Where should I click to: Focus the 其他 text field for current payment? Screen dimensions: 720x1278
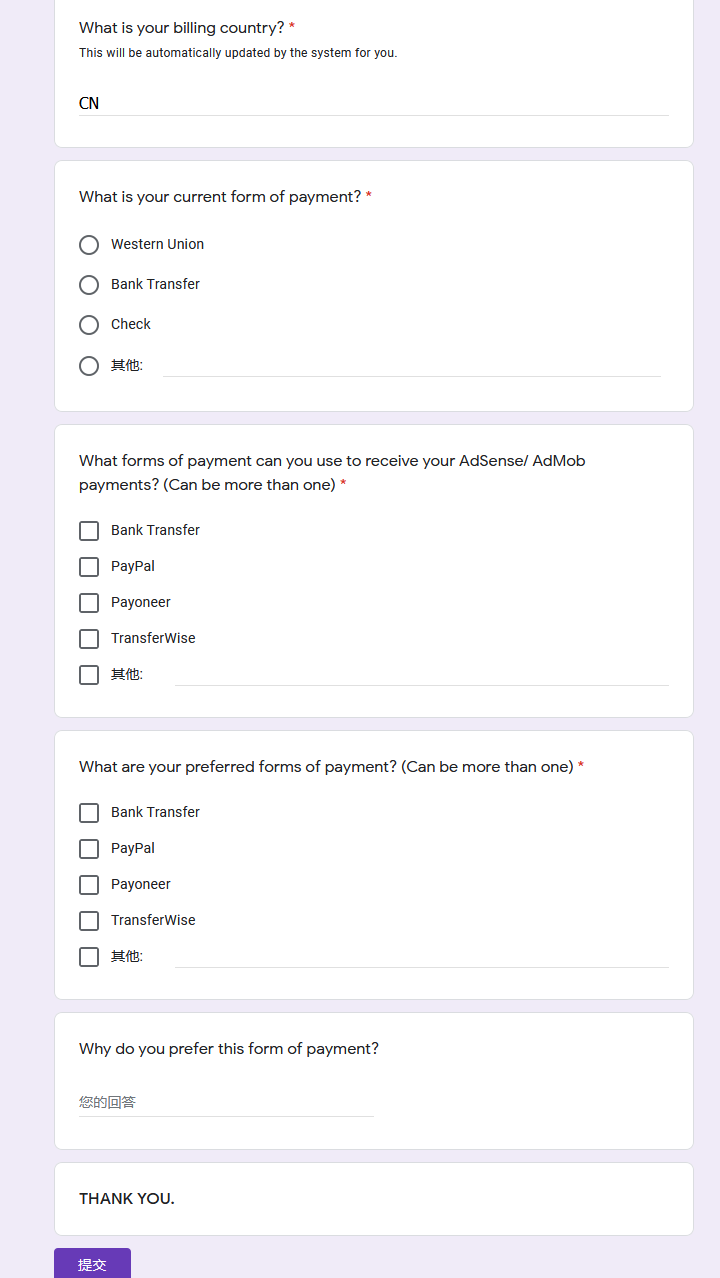pyautogui.click(x=411, y=365)
